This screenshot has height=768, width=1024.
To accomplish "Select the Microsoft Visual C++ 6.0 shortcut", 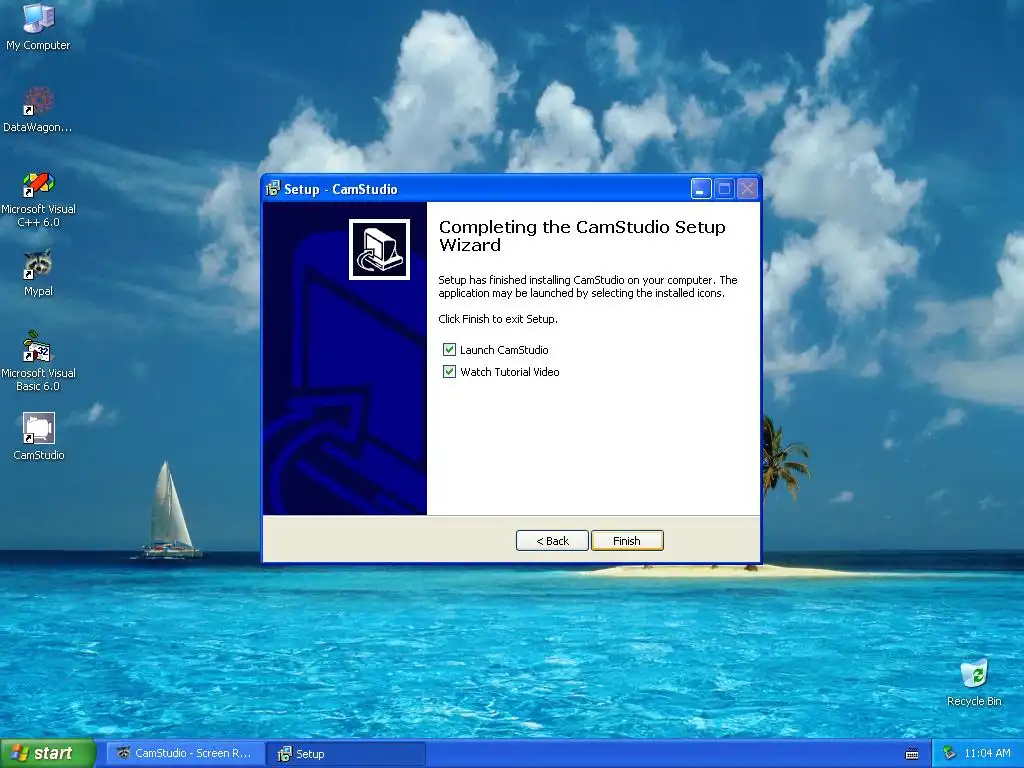I will (38, 199).
